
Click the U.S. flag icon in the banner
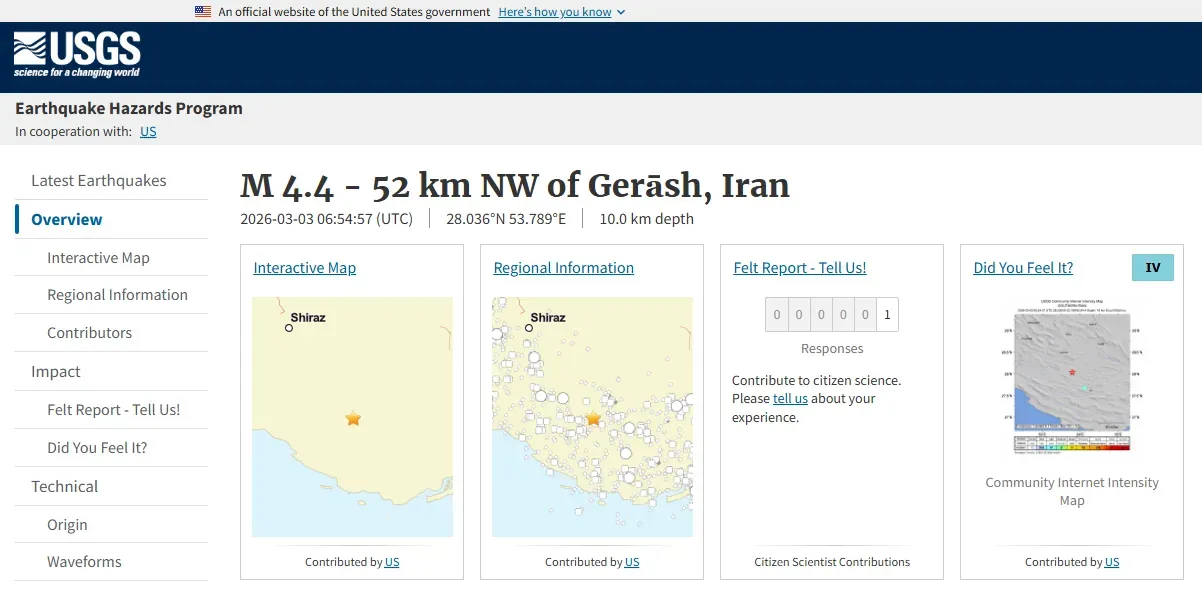pos(201,12)
